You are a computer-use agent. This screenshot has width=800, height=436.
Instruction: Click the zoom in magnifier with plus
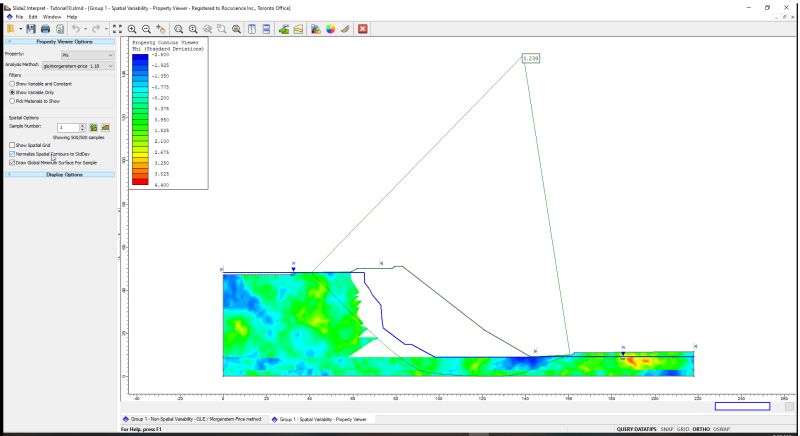coord(132,29)
